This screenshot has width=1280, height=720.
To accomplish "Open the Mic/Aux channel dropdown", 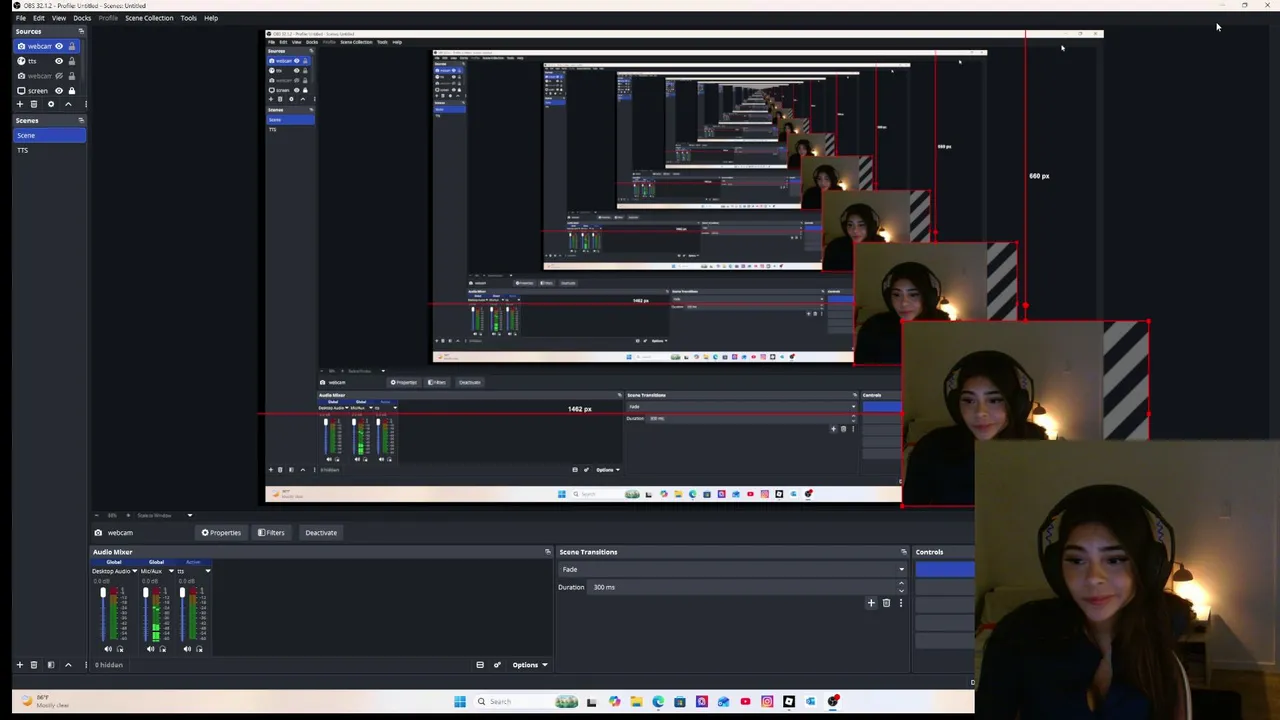I will (x=171, y=571).
